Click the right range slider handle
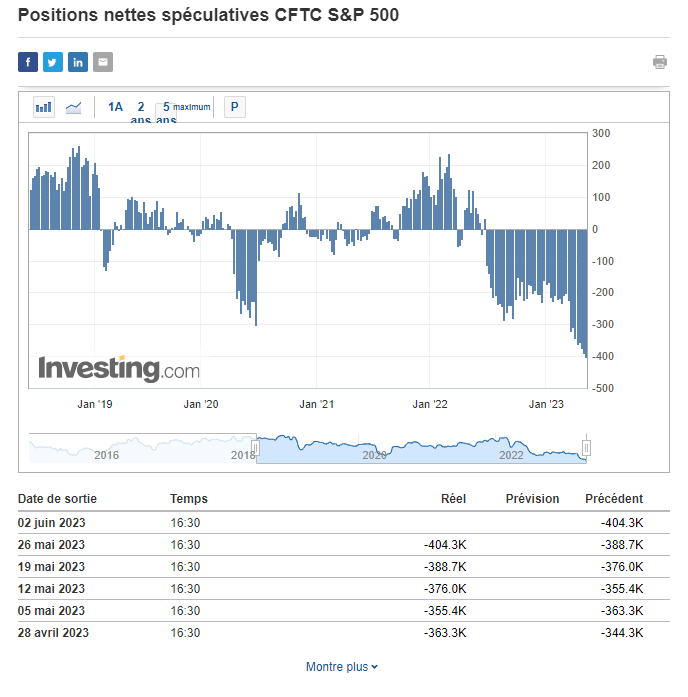Viewport: 688px width, 697px height. pos(587,448)
